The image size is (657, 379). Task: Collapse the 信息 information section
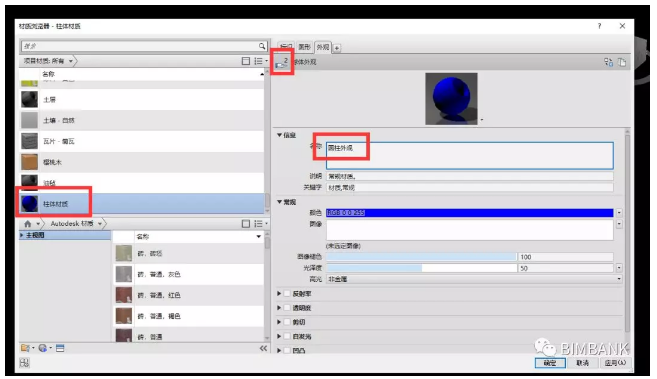point(279,135)
